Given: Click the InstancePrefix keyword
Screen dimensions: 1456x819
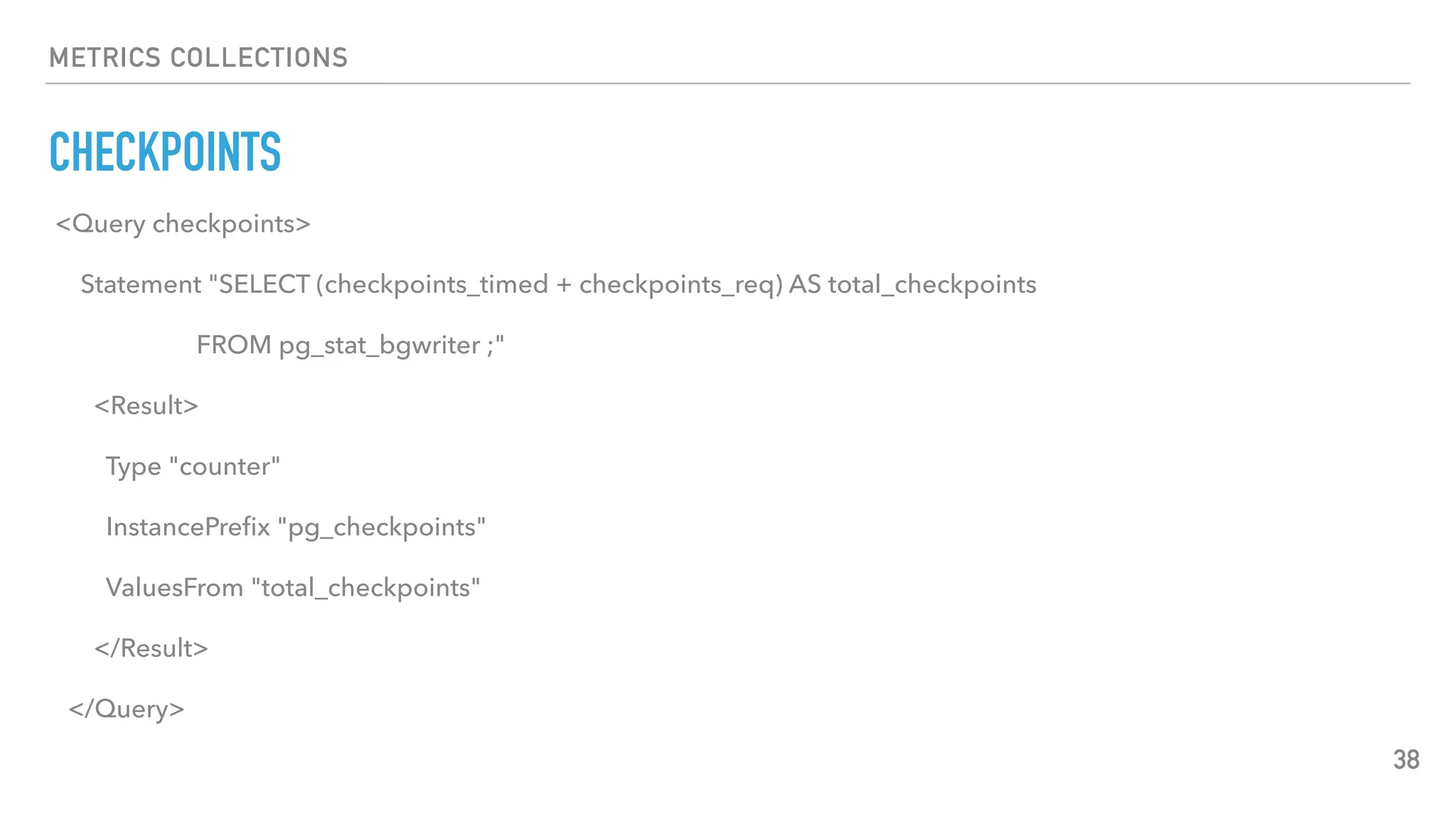Looking at the screenshot, I should click(188, 528).
